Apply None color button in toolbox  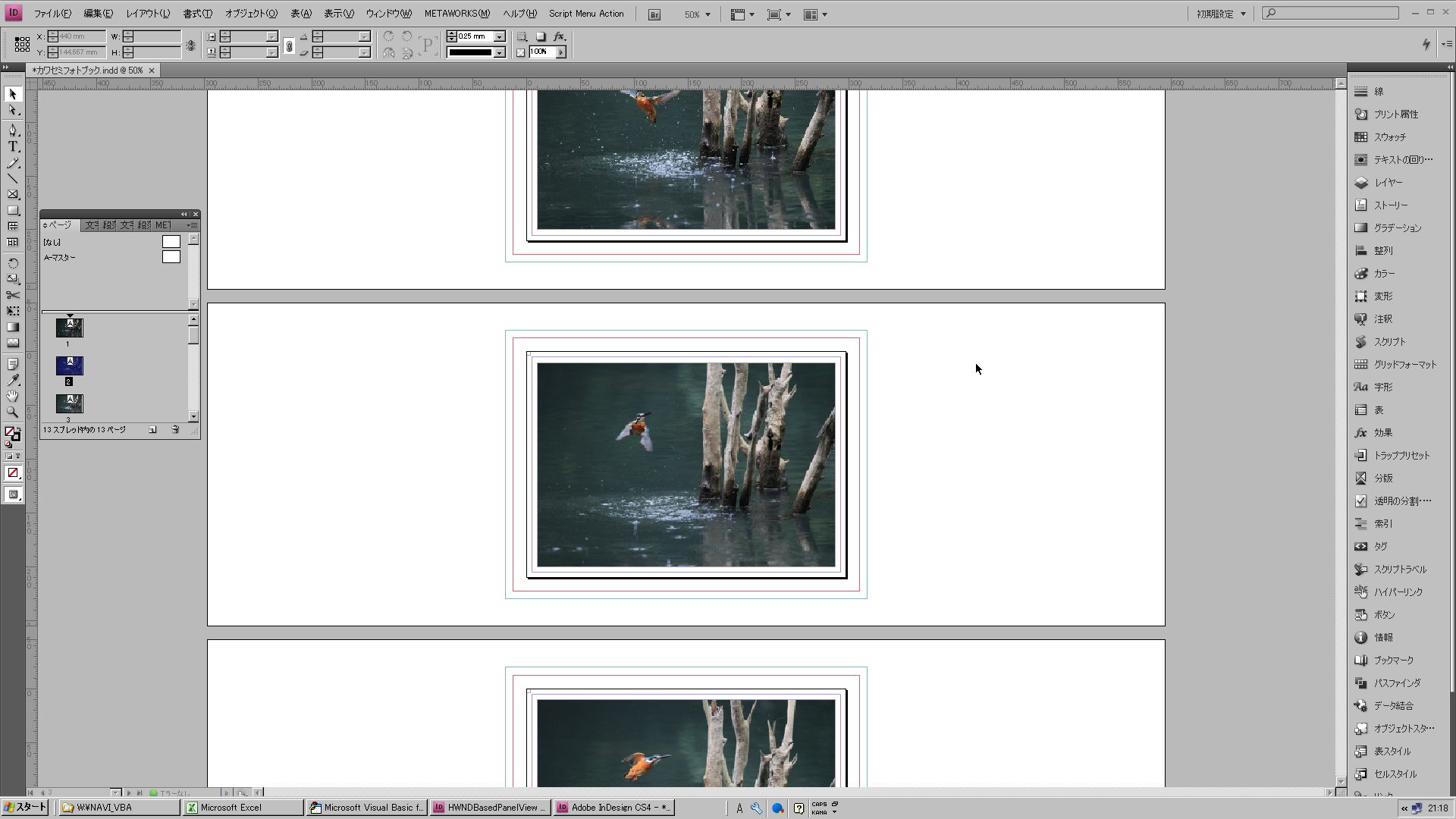(13, 473)
